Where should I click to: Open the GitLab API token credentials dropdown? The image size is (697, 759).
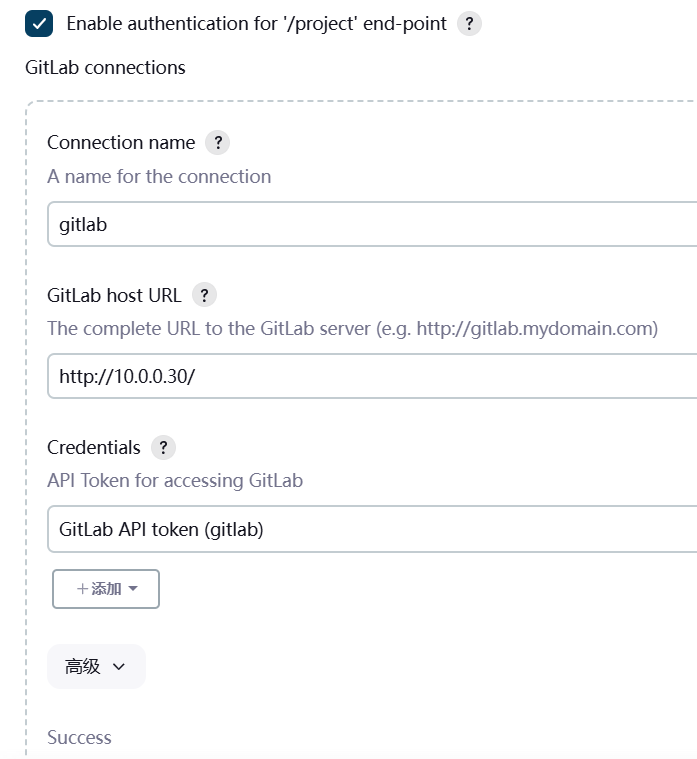click(x=370, y=529)
